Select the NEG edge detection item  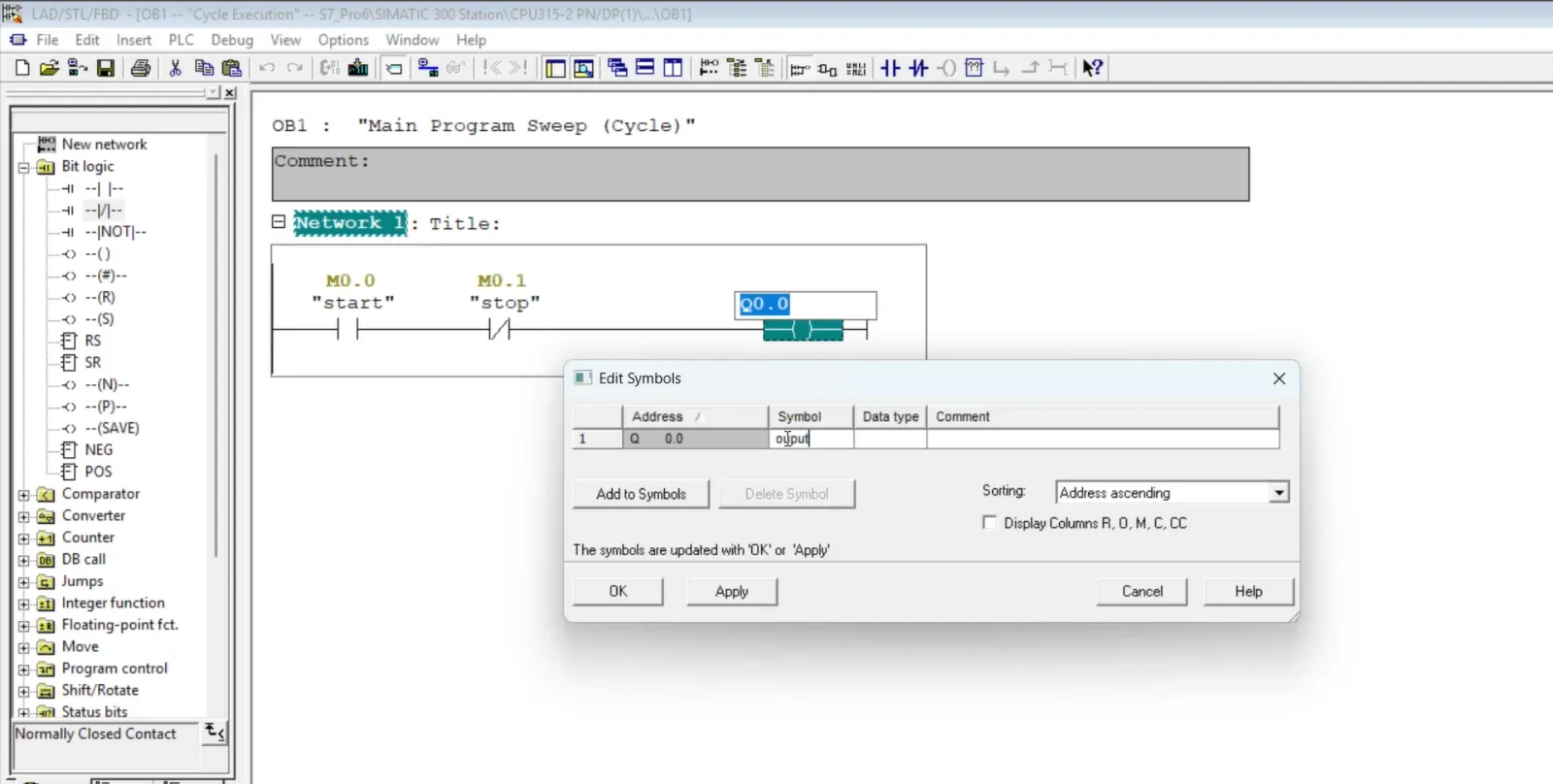[x=87, y=449]
